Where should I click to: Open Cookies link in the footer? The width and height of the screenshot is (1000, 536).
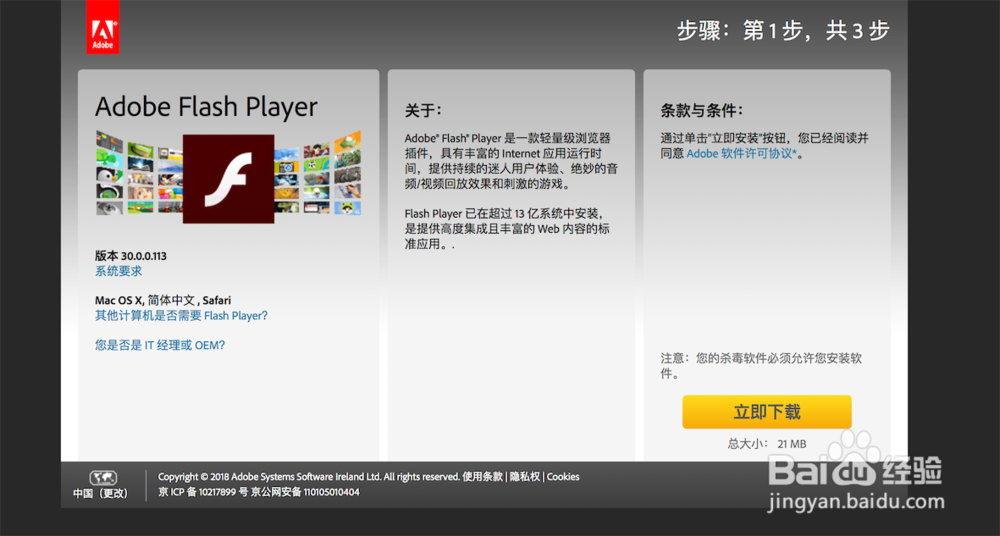563,477
